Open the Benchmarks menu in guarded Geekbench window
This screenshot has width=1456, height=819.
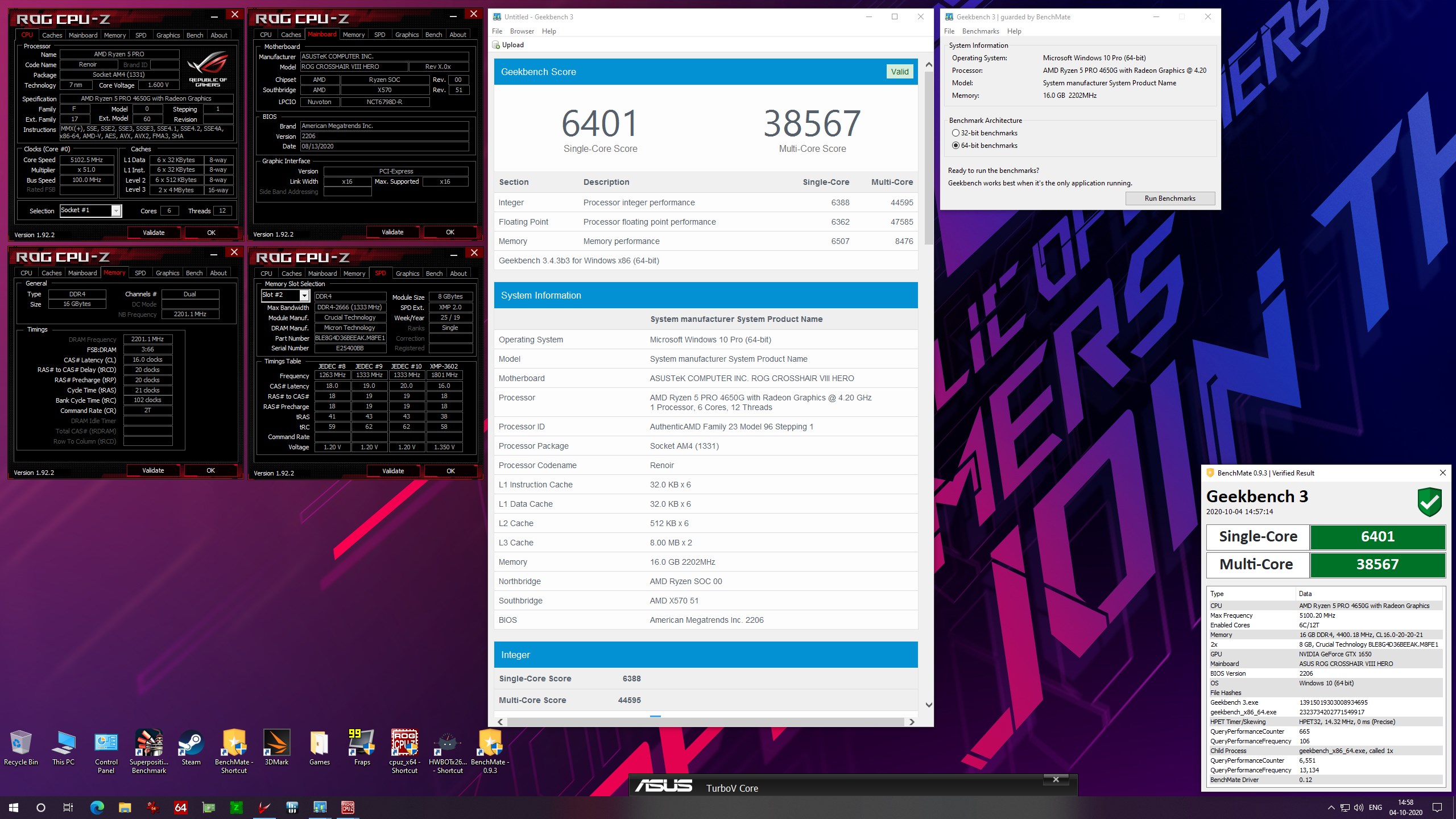(981, 31)
